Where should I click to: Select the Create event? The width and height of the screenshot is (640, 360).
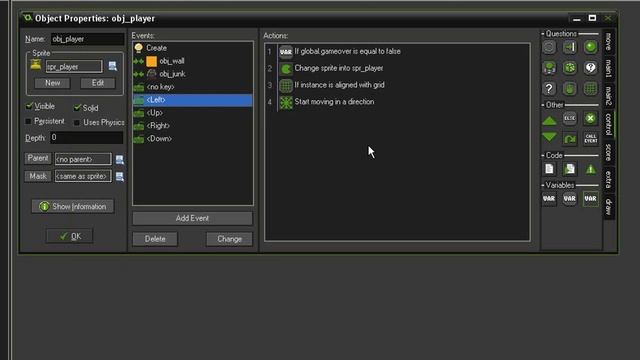coord(192,48)
